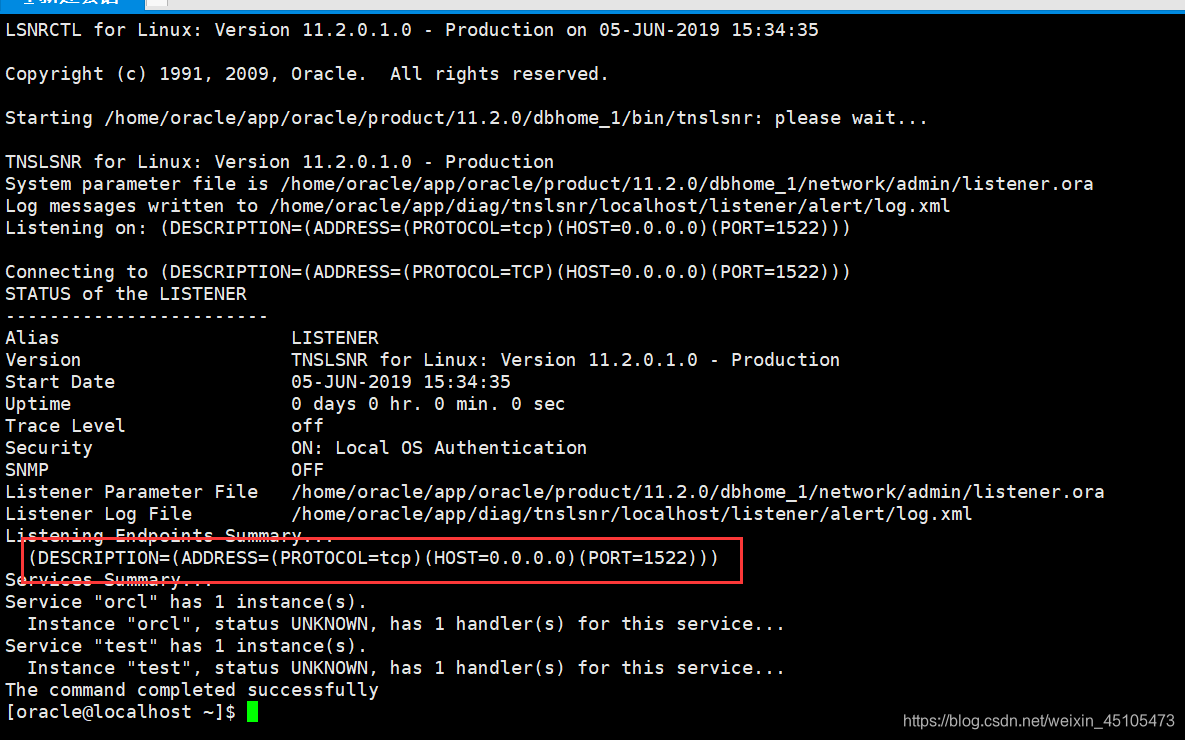Click "ON: Local OS Authentication" security value

(439, 447)
